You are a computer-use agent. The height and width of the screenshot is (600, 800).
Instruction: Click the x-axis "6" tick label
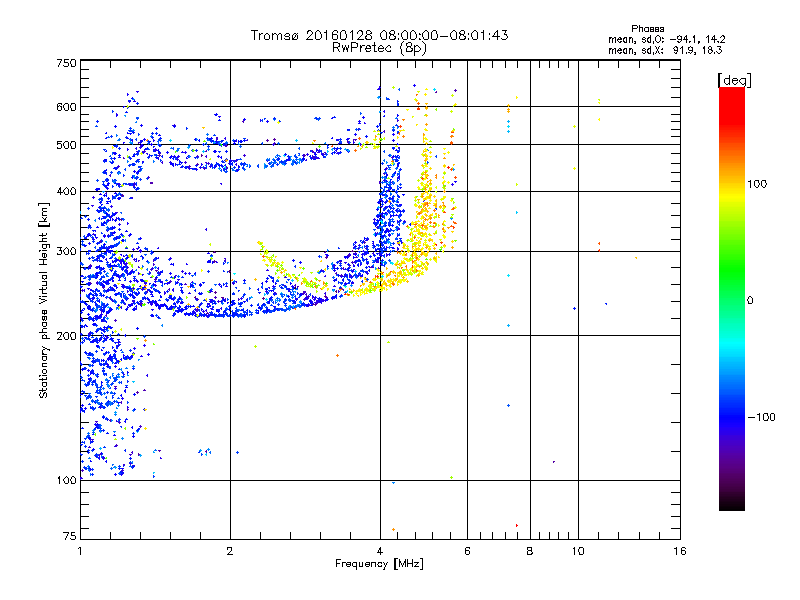click(467, 551)
